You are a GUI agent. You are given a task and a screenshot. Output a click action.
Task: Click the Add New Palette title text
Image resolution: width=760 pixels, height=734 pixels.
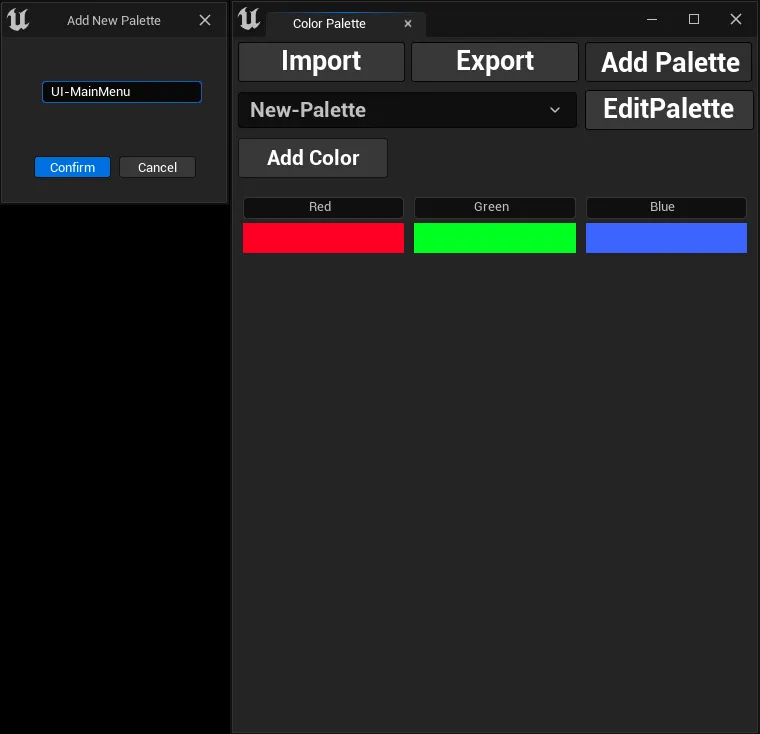tap(114, 20)
